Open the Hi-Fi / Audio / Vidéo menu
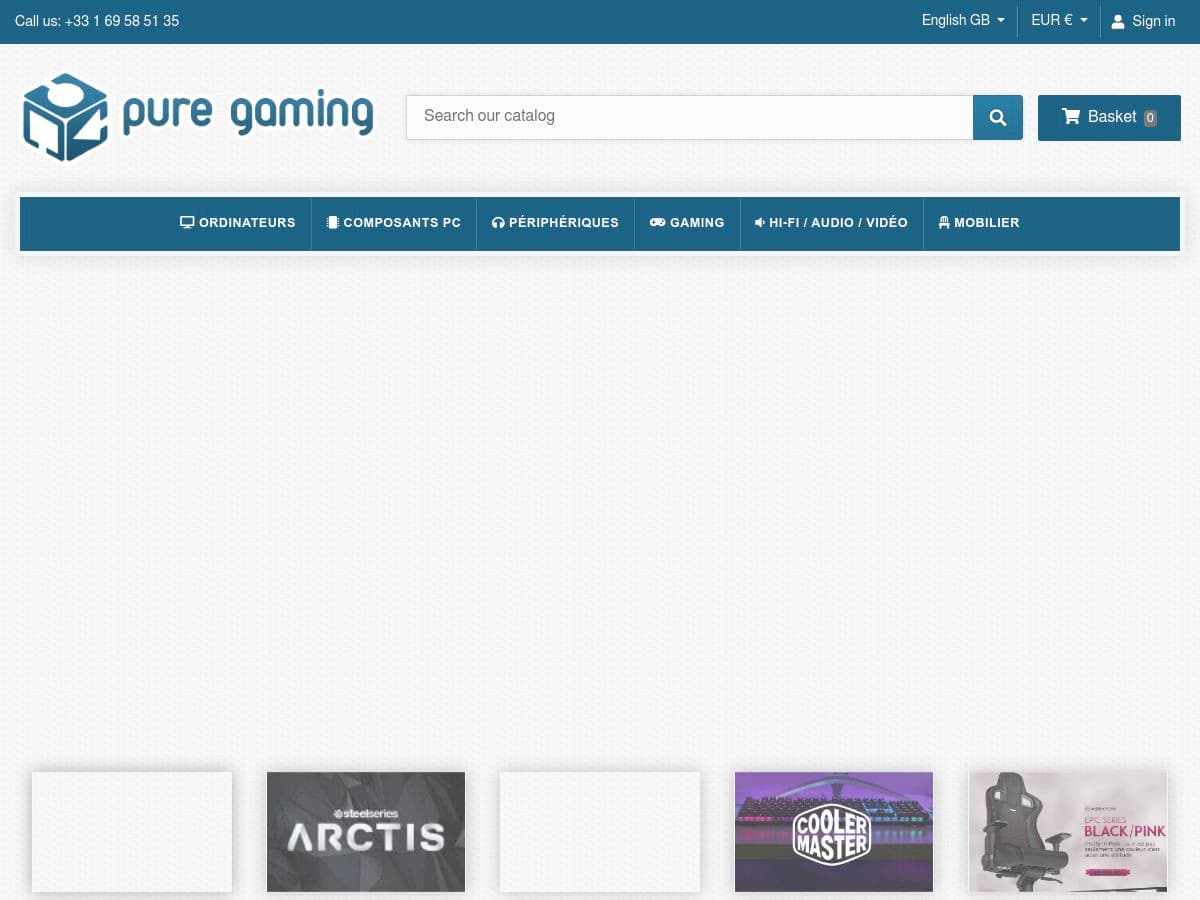1200x900 pixels. [x=831, y=223]
